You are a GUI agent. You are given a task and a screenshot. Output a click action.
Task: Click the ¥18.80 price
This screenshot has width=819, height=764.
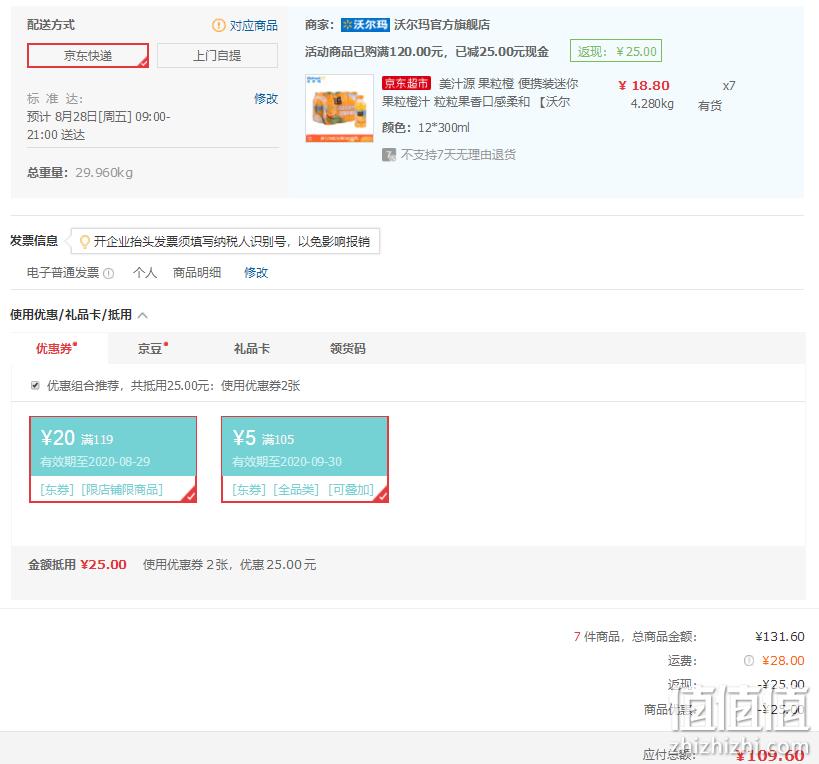coord(644,86)
